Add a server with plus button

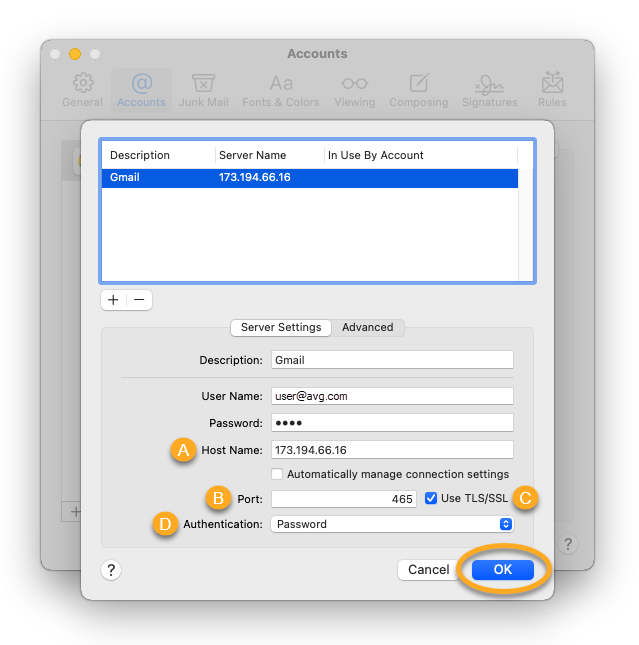point(113,299)
